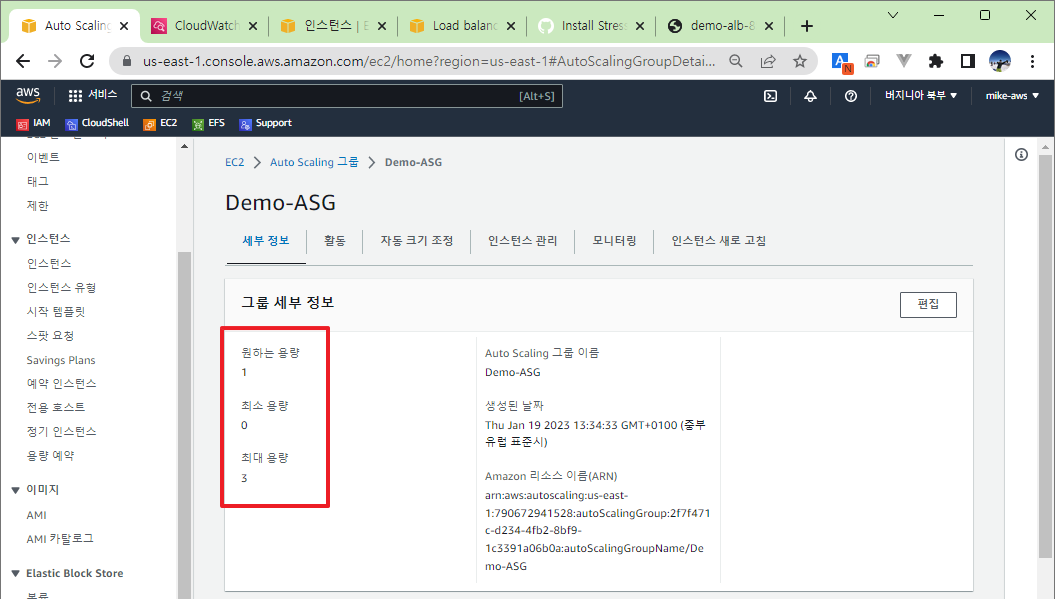Reload the page with refresh icon
This screenshot has width=1055, height=599.
click(87, 61)
